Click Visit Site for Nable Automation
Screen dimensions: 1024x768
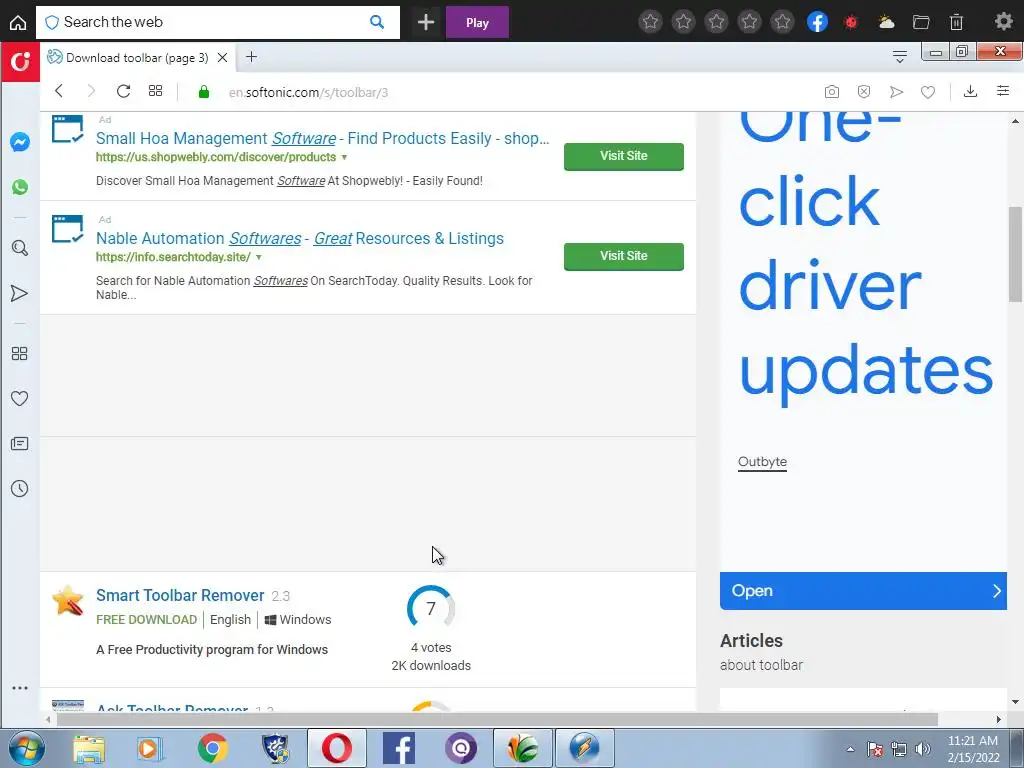click(x=624, y=256)
